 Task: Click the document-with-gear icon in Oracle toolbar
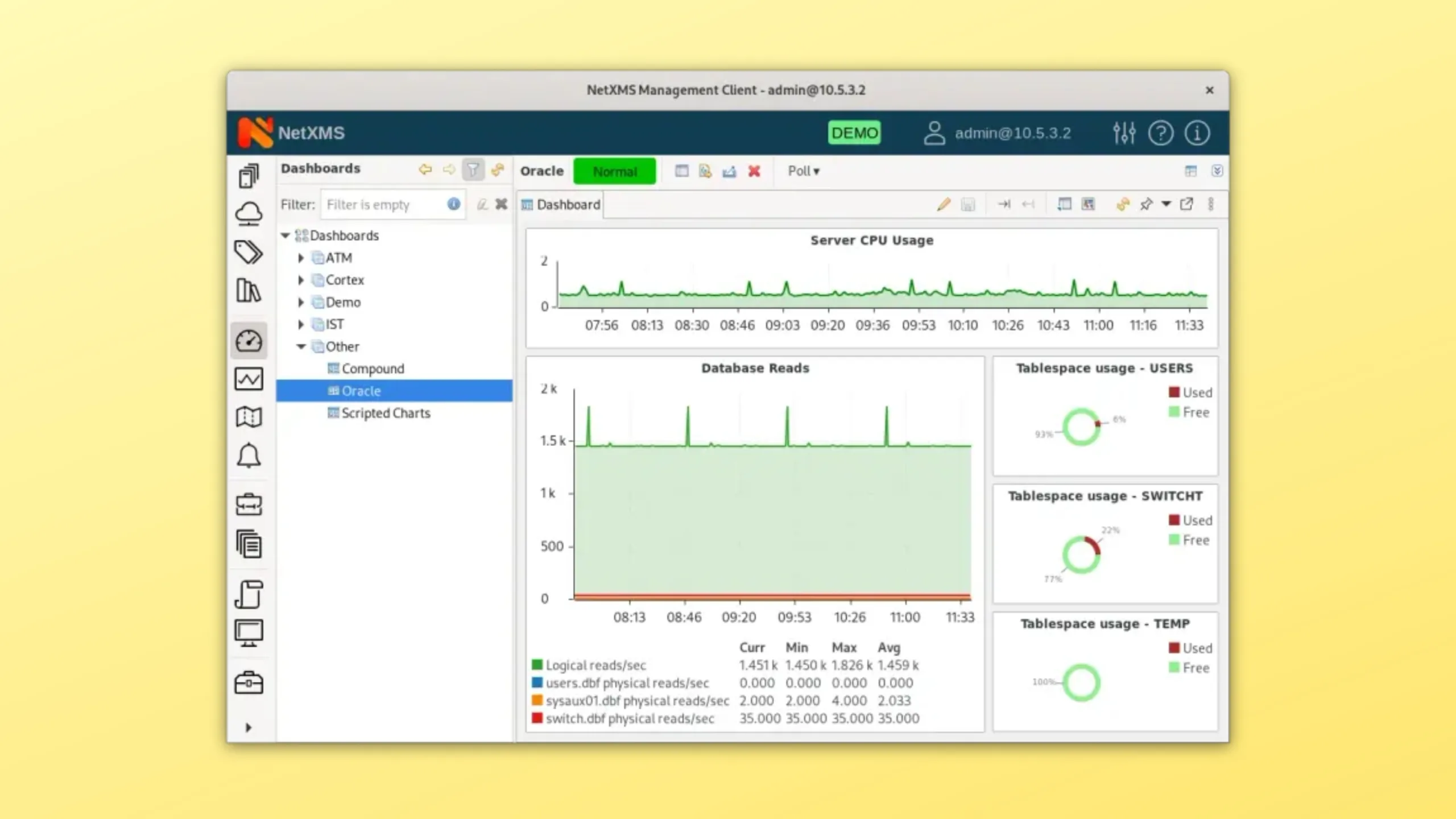pyautogui.click(x=705, y=171)
